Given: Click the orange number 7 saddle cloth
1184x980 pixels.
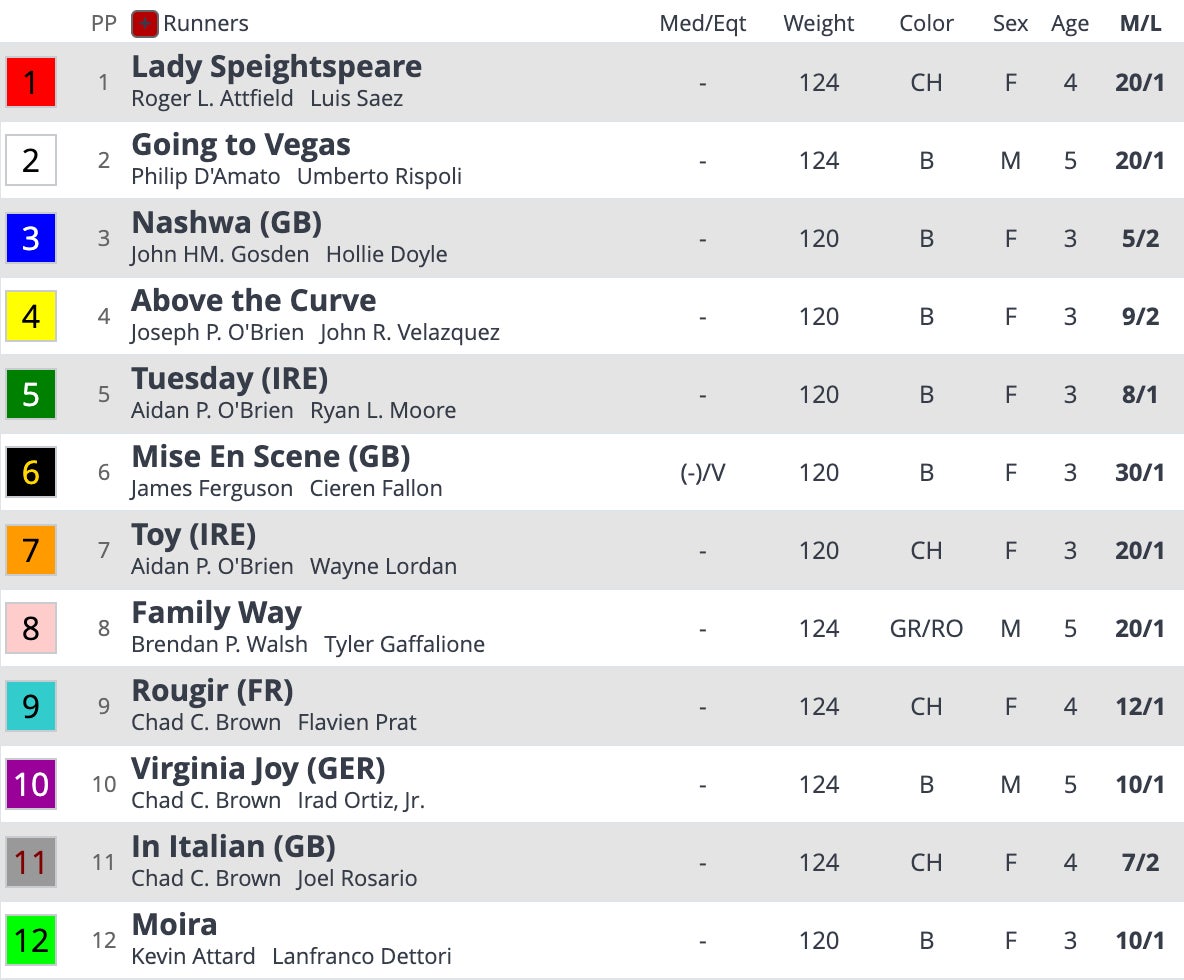Looking at the screenshot, I should (31, 551).
